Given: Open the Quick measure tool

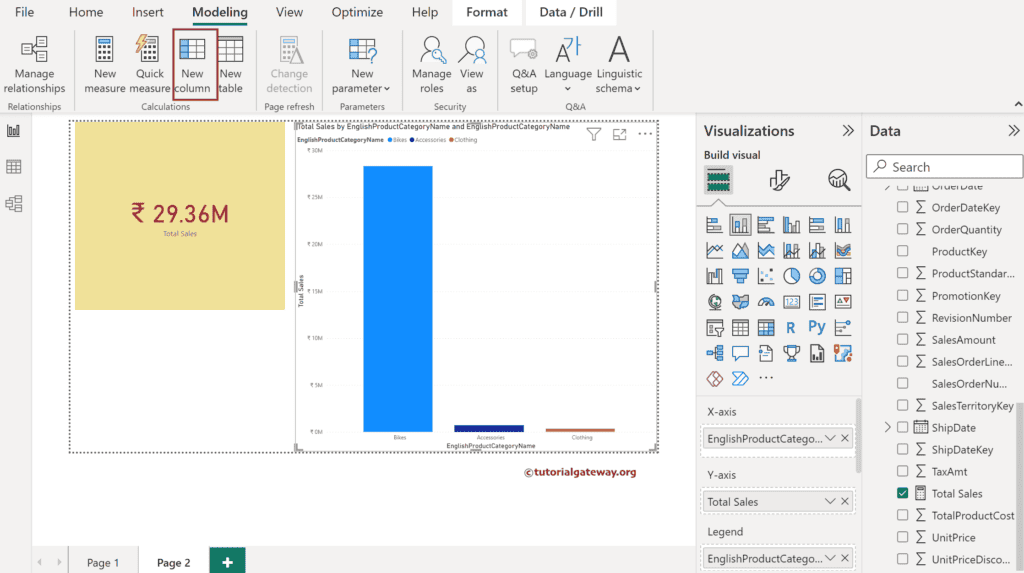Looking at the screenshot, I should click(x=149, y=65).
